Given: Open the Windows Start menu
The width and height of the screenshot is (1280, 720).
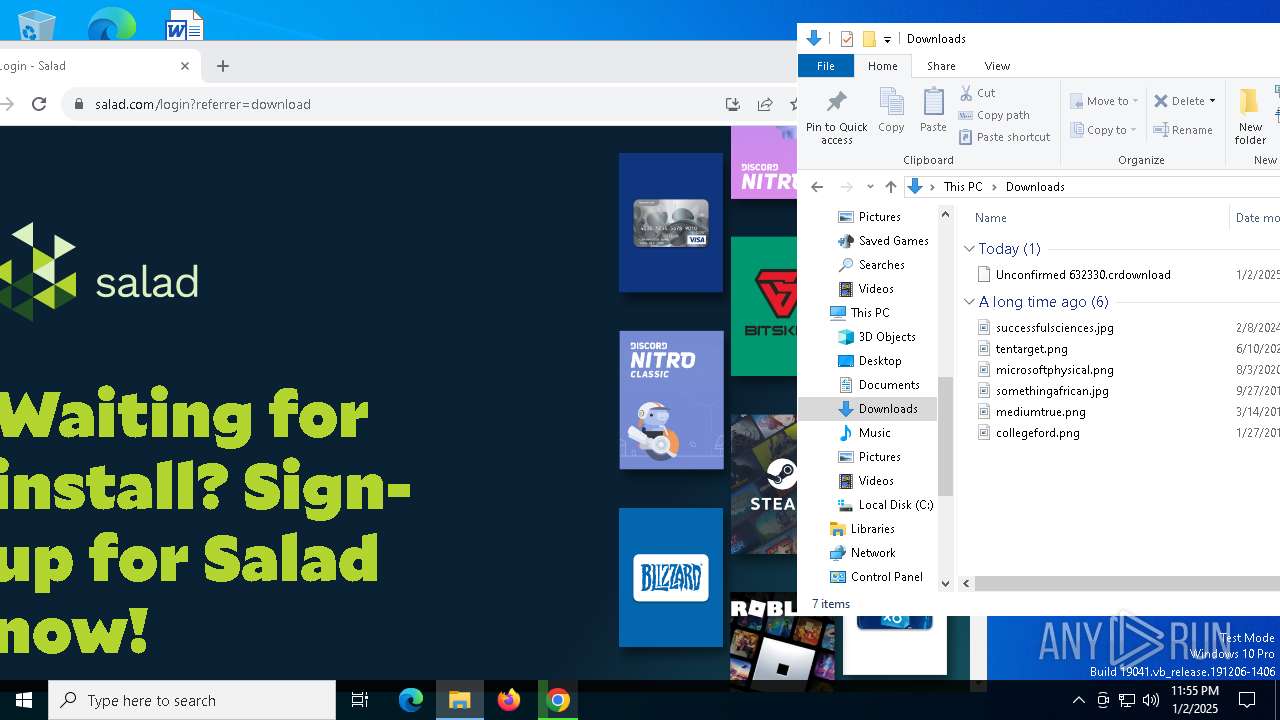Looking at the screenshot, I should [x=24, y=700].
